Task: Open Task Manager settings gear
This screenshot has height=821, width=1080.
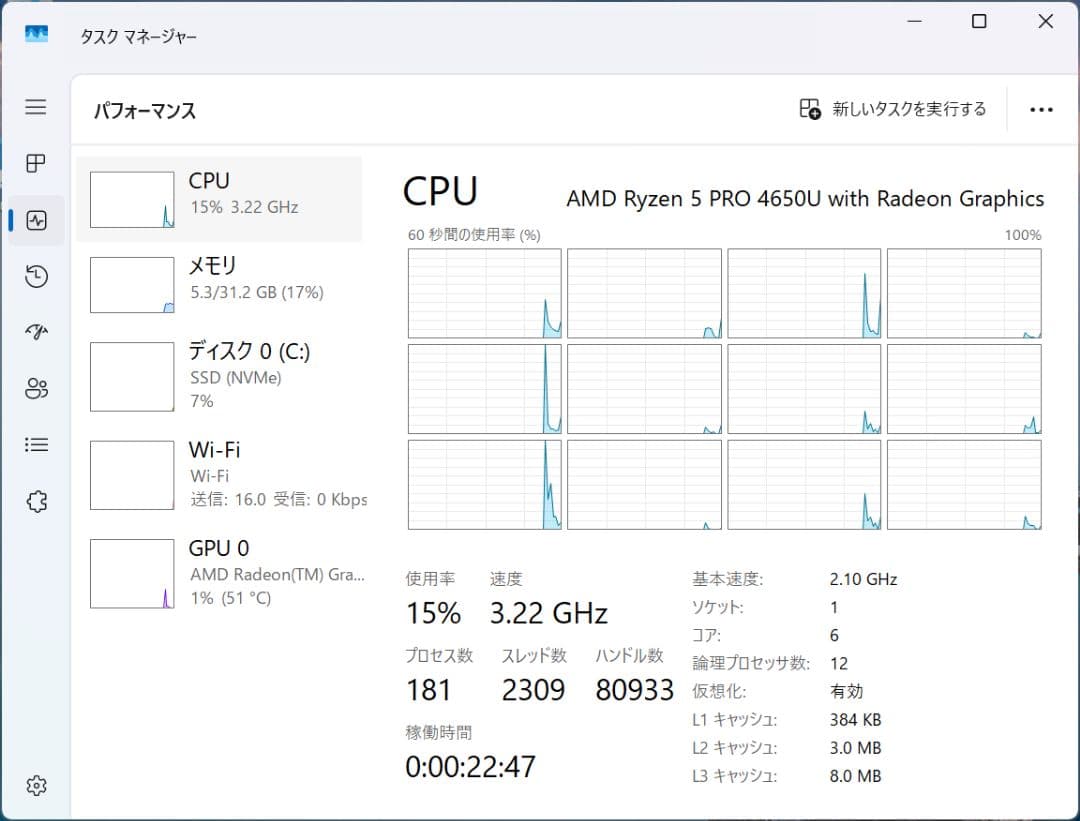Action: coord(36,786)
